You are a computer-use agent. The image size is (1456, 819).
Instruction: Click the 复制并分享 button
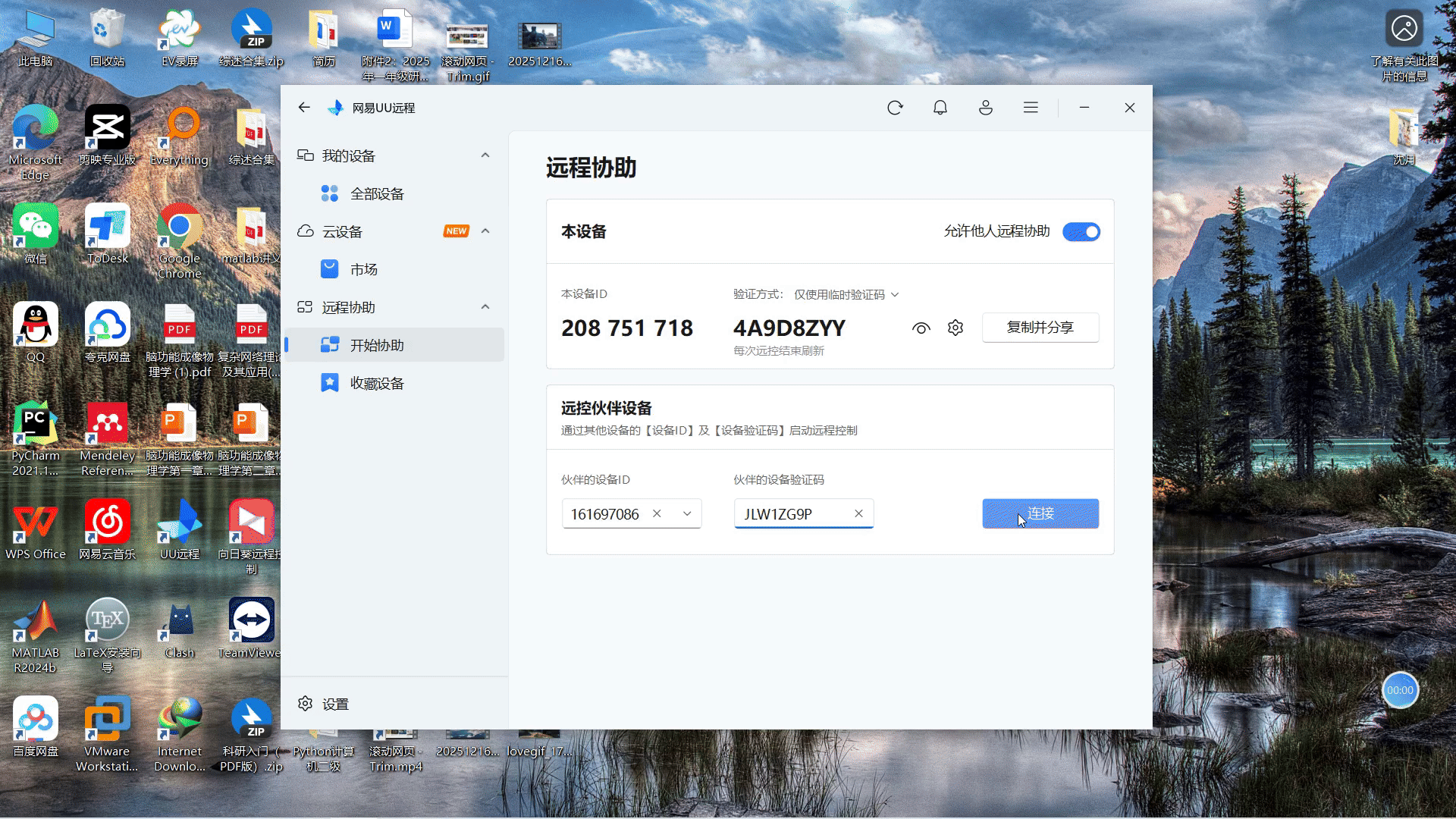tap(1040, 328)
